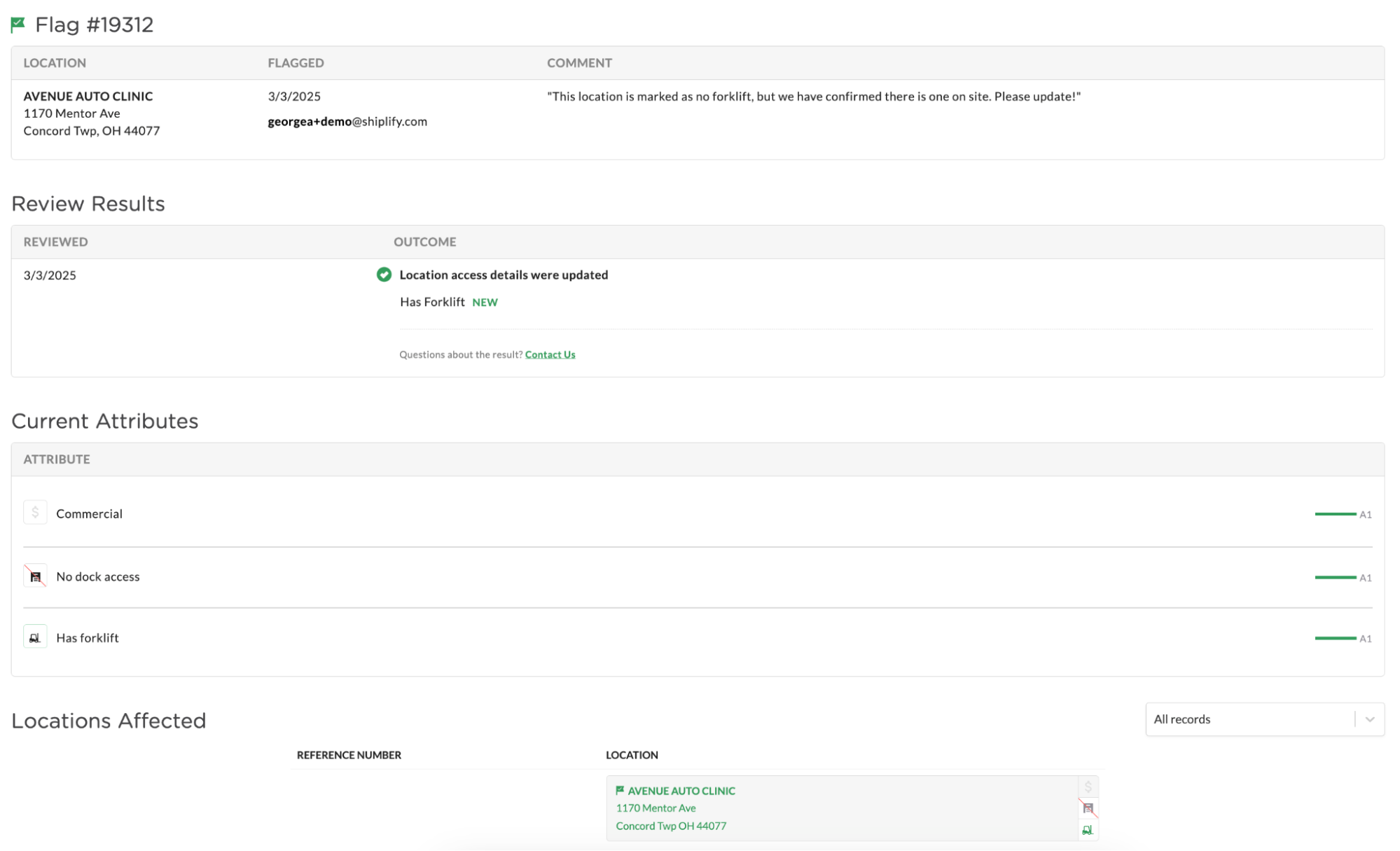Click the small flag icon in location card
1400x851 pixels.
[620, 790]
